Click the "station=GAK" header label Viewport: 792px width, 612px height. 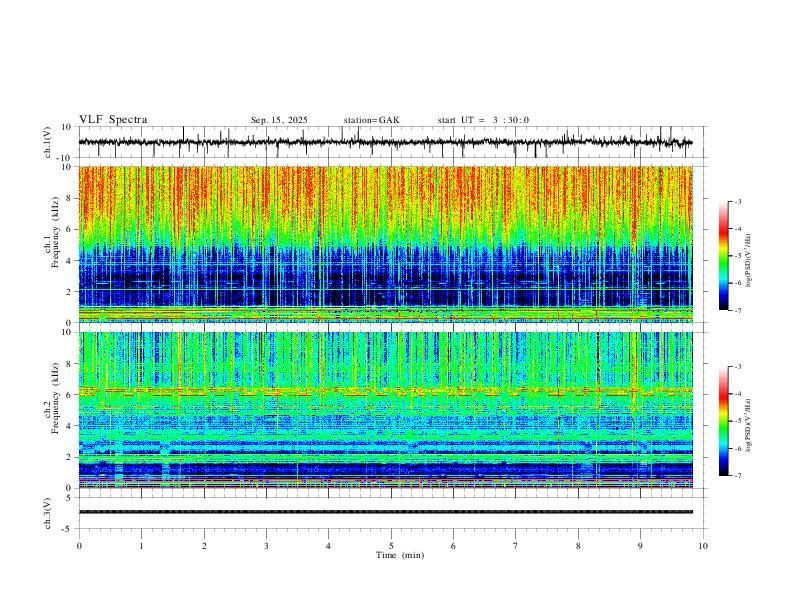371,120
